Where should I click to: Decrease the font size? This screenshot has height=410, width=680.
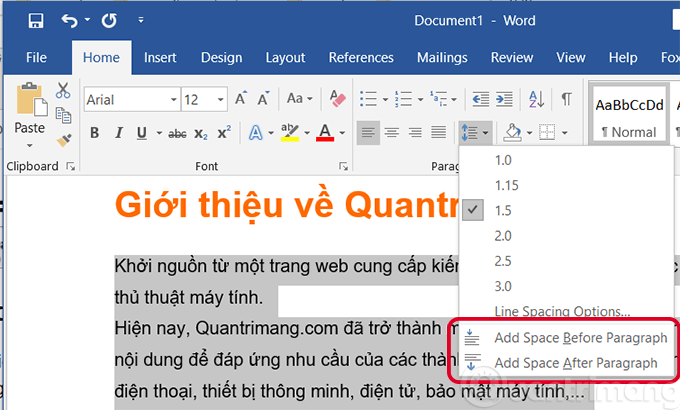click(x=263, y=99)
